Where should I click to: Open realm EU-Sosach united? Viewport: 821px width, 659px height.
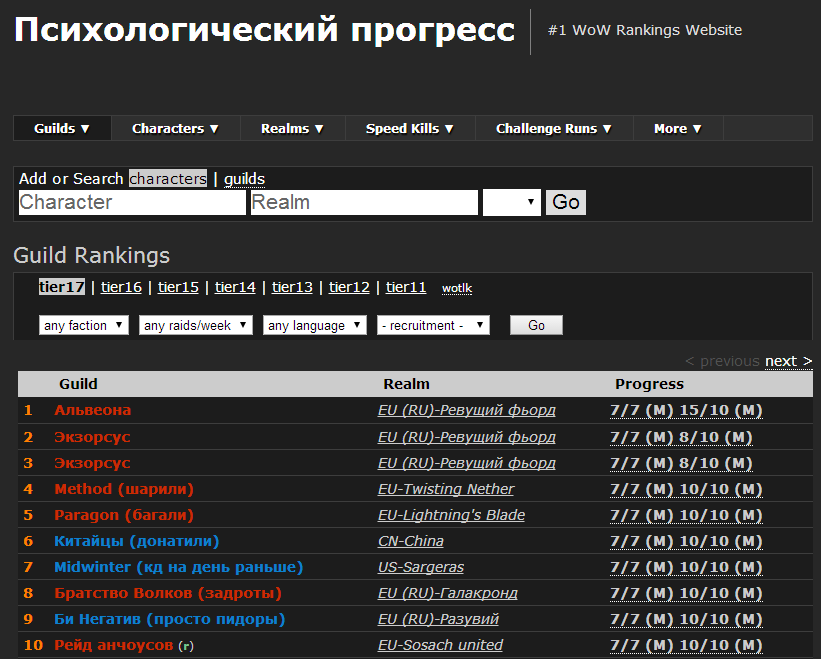pyautogui.click(x=440, y=645)
